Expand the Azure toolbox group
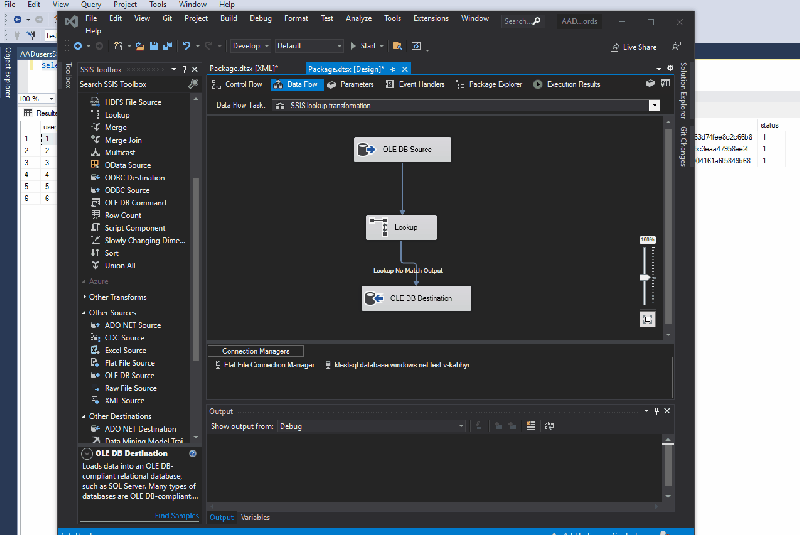This screenshot has height=535, width=800. [84, 282]
